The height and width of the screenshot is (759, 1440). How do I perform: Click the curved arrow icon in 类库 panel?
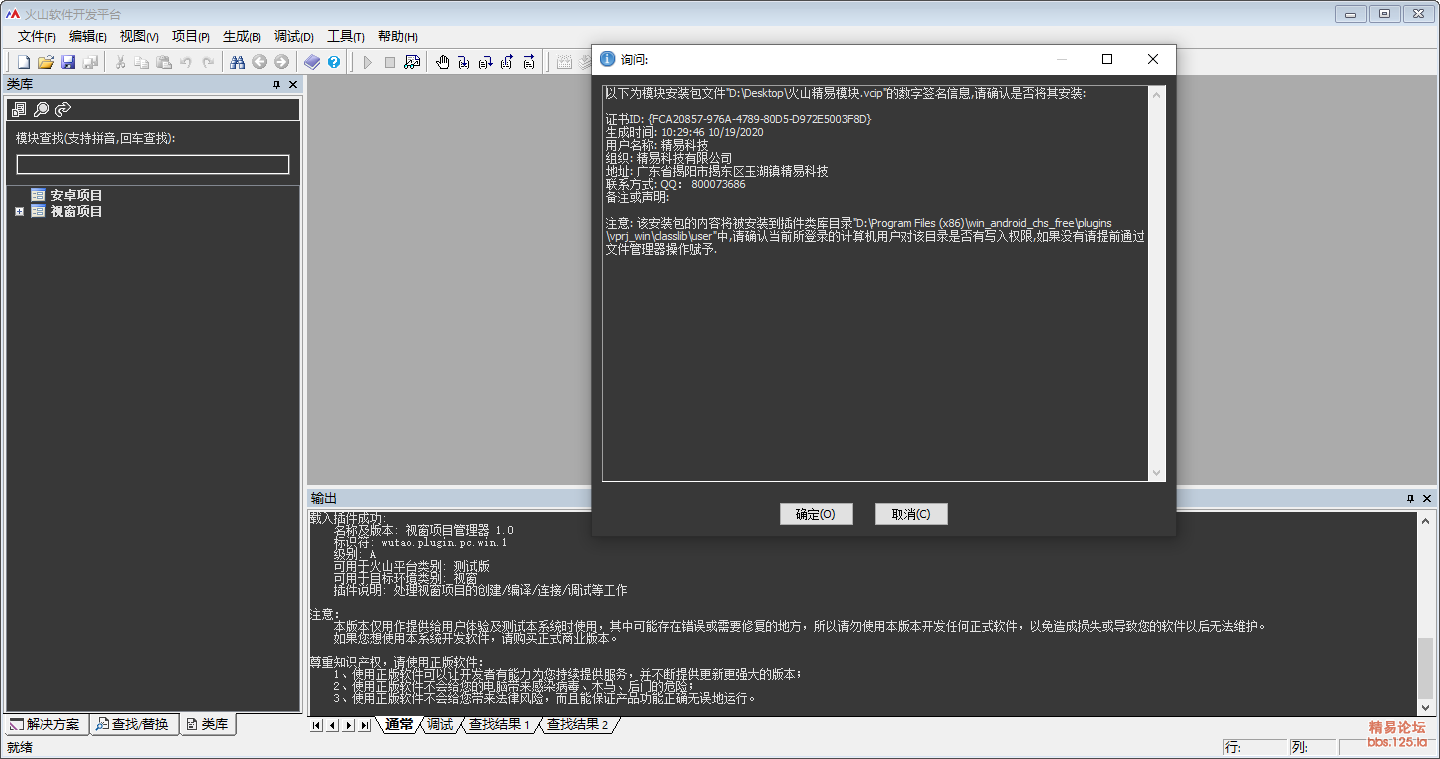click(63, 109)
